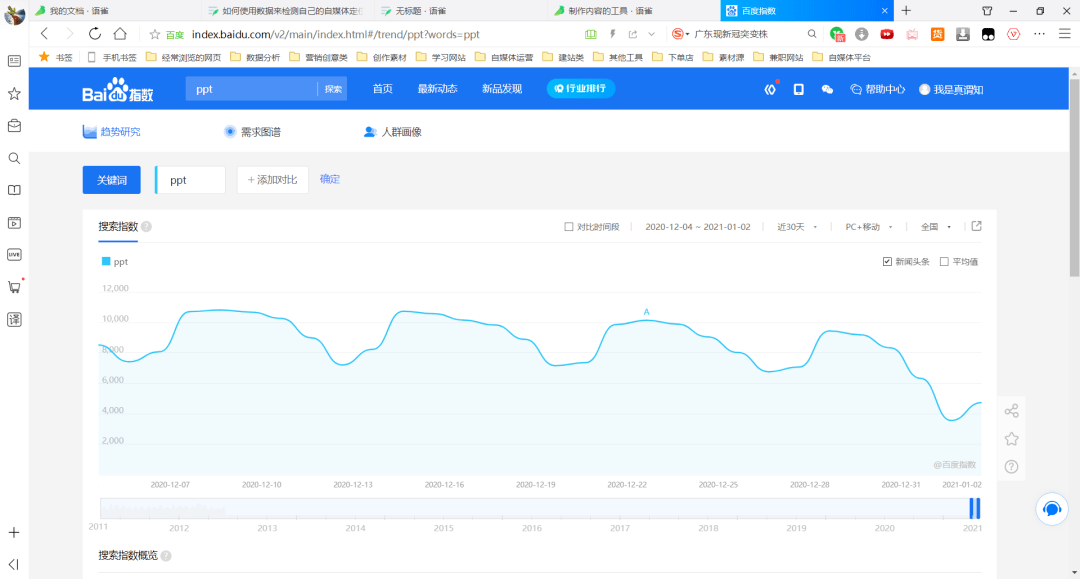
Task: Click marker A on the chart
Action: (x=646, y=312)
